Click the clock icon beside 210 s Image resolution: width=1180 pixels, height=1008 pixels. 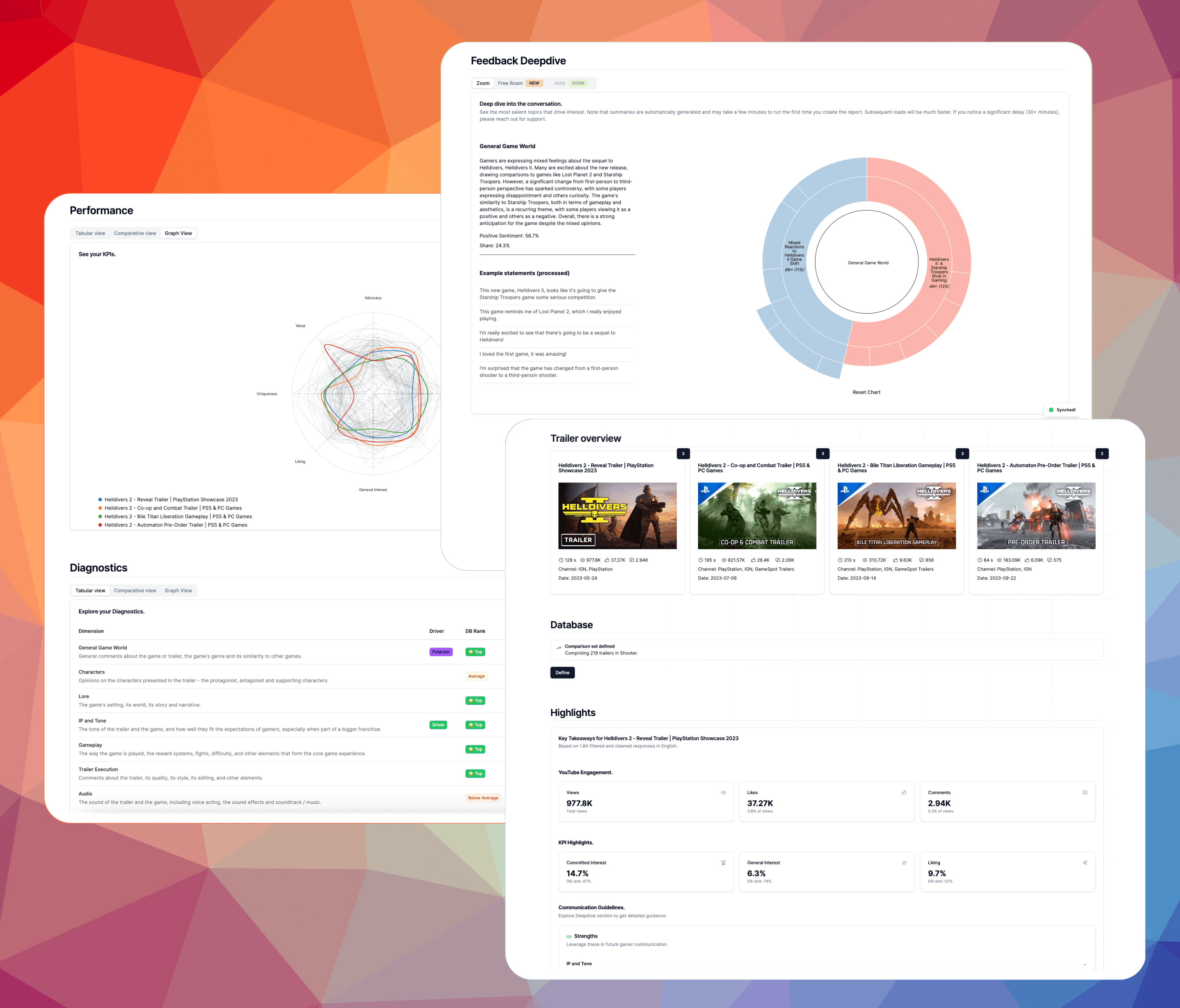point(840,560)
